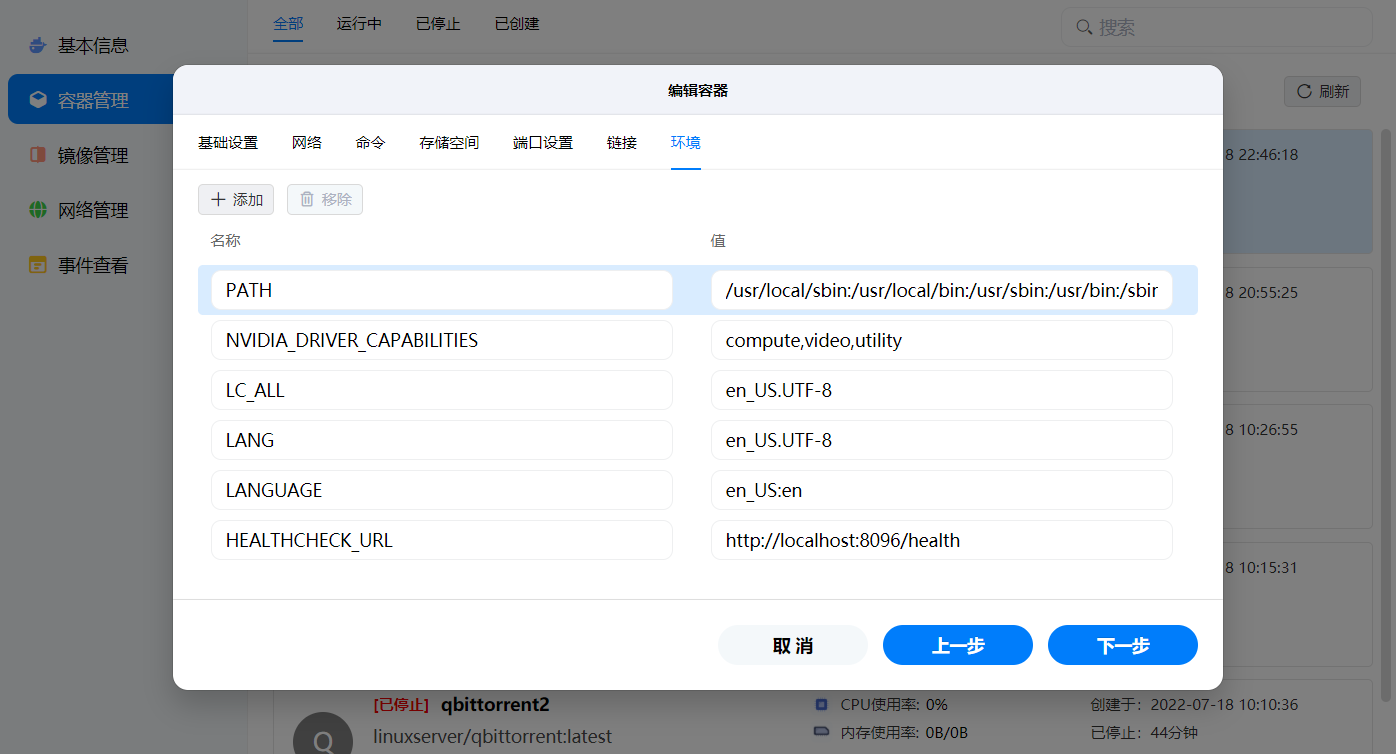Open the 命令 dialog tab
Viewport: 1396px width, 754px height.
point(370,143)
